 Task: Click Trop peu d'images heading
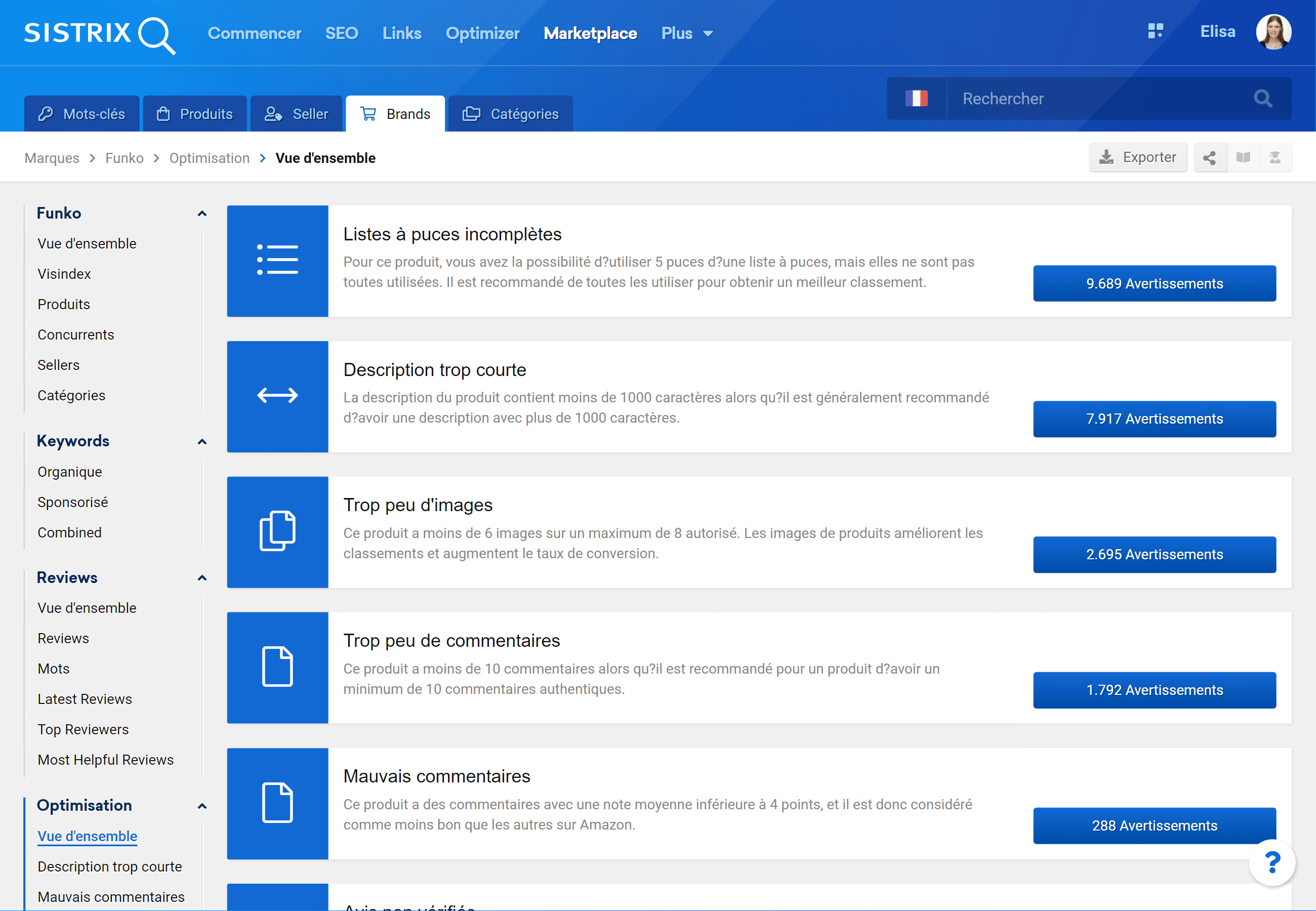418,506
